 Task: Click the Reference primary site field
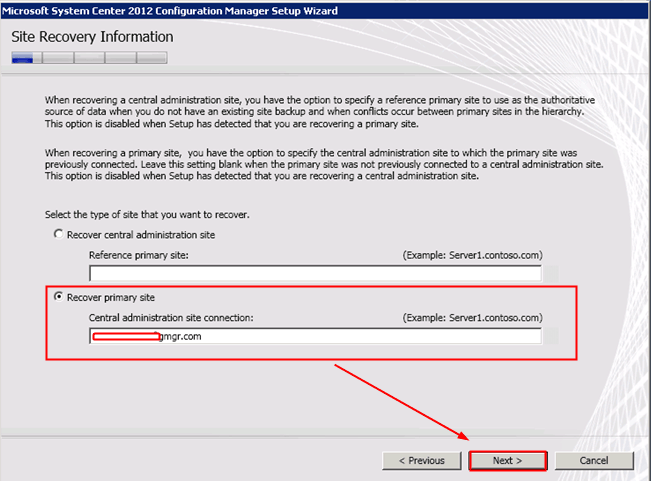point(315,273)
